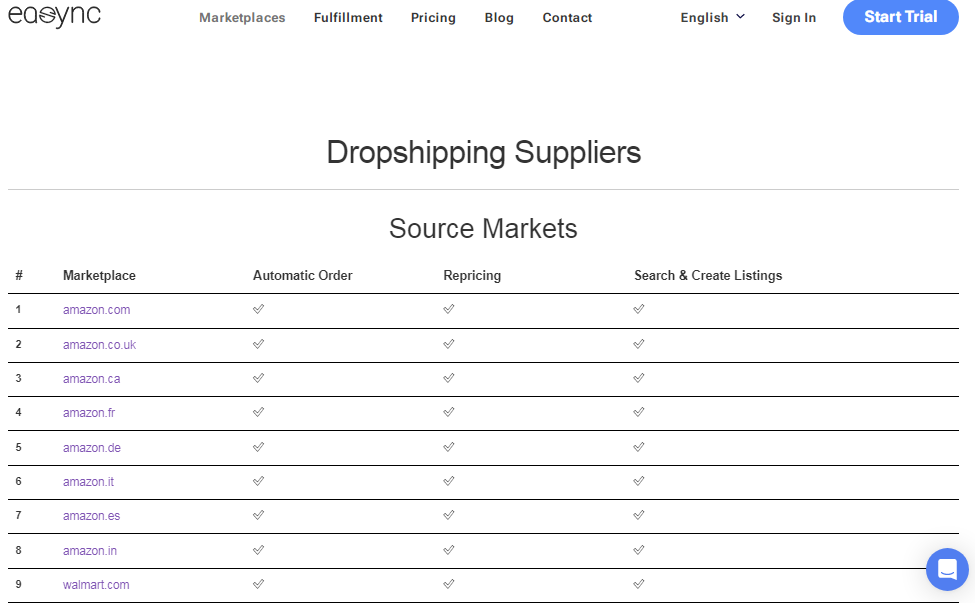Click Search & Create Listings checkmark for amazon.es

(639, 515)
